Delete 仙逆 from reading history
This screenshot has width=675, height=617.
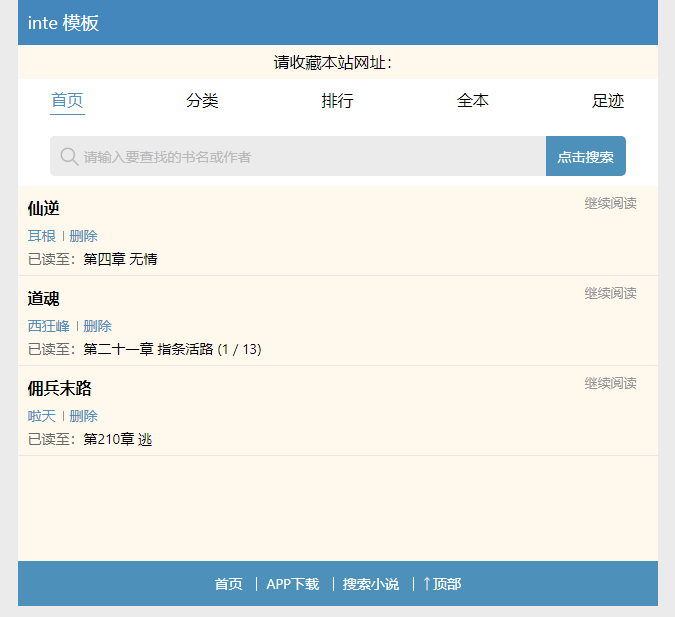point(83,236)
